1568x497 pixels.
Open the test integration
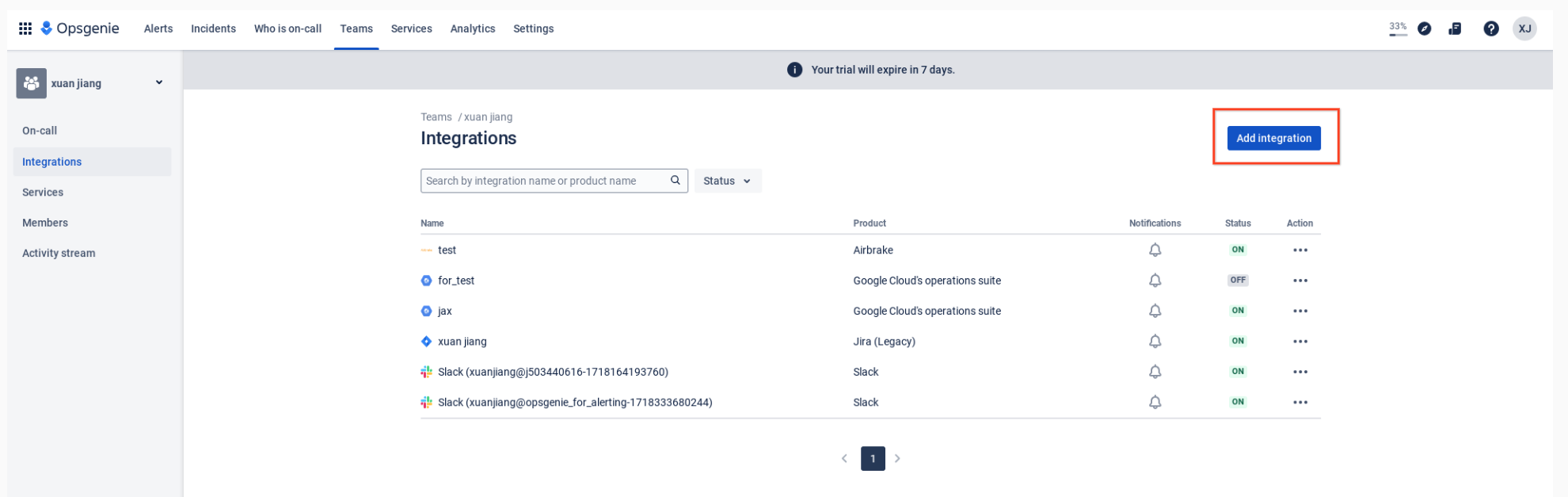click(x=447, y=250)
